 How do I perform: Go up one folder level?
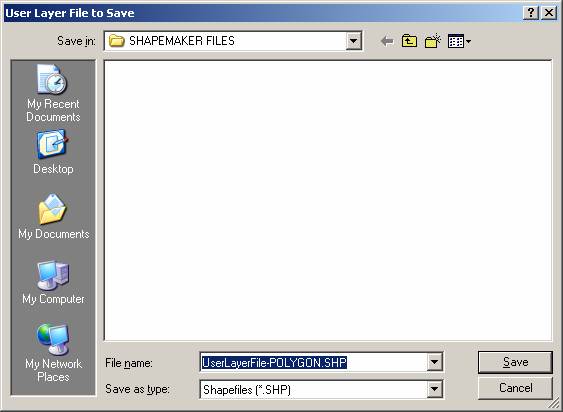click(409, 41)
